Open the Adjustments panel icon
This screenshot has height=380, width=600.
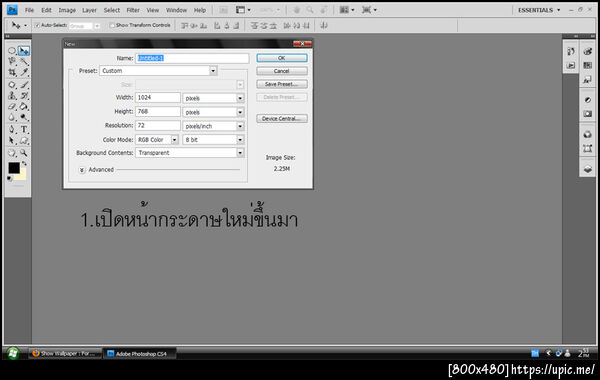(588, 100)
